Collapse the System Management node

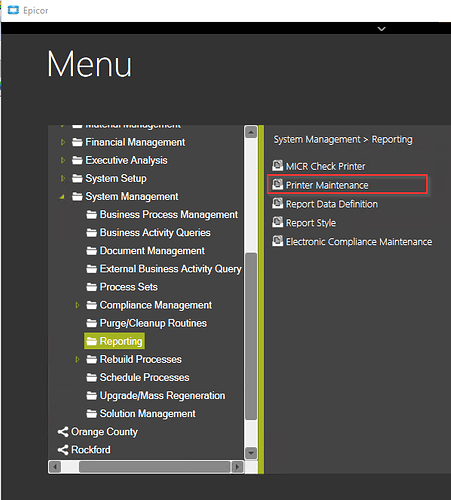click(x=62, y=197)
